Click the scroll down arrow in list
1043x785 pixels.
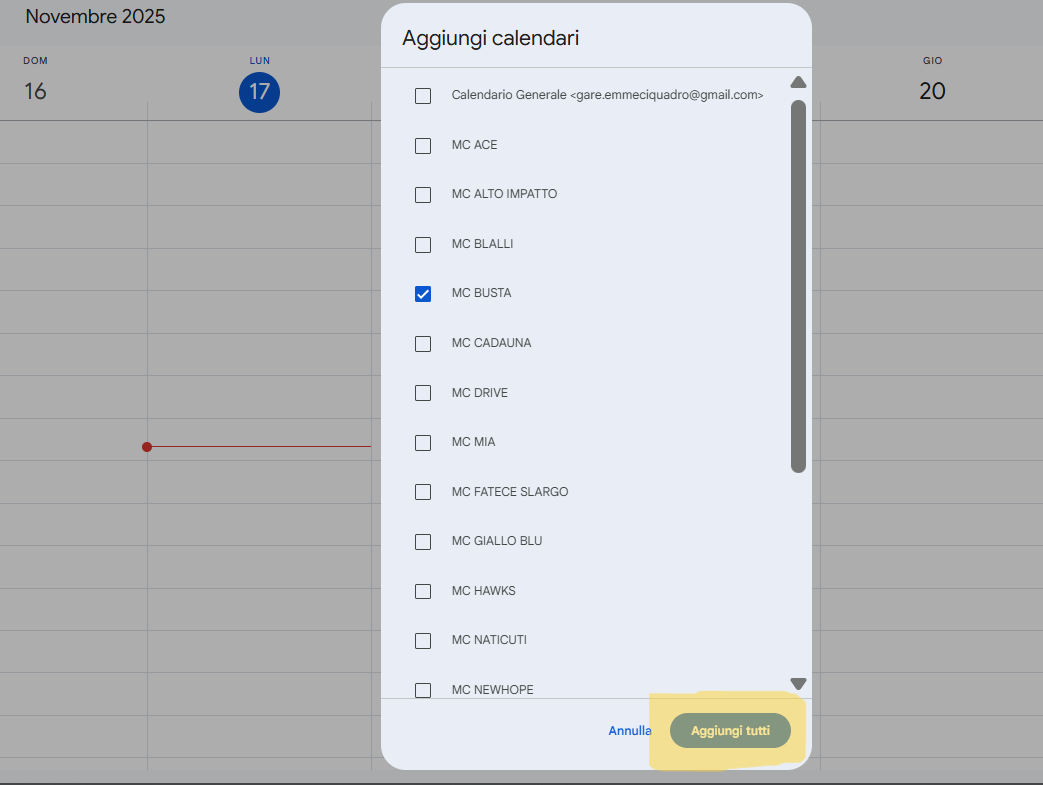click(798, 684)
